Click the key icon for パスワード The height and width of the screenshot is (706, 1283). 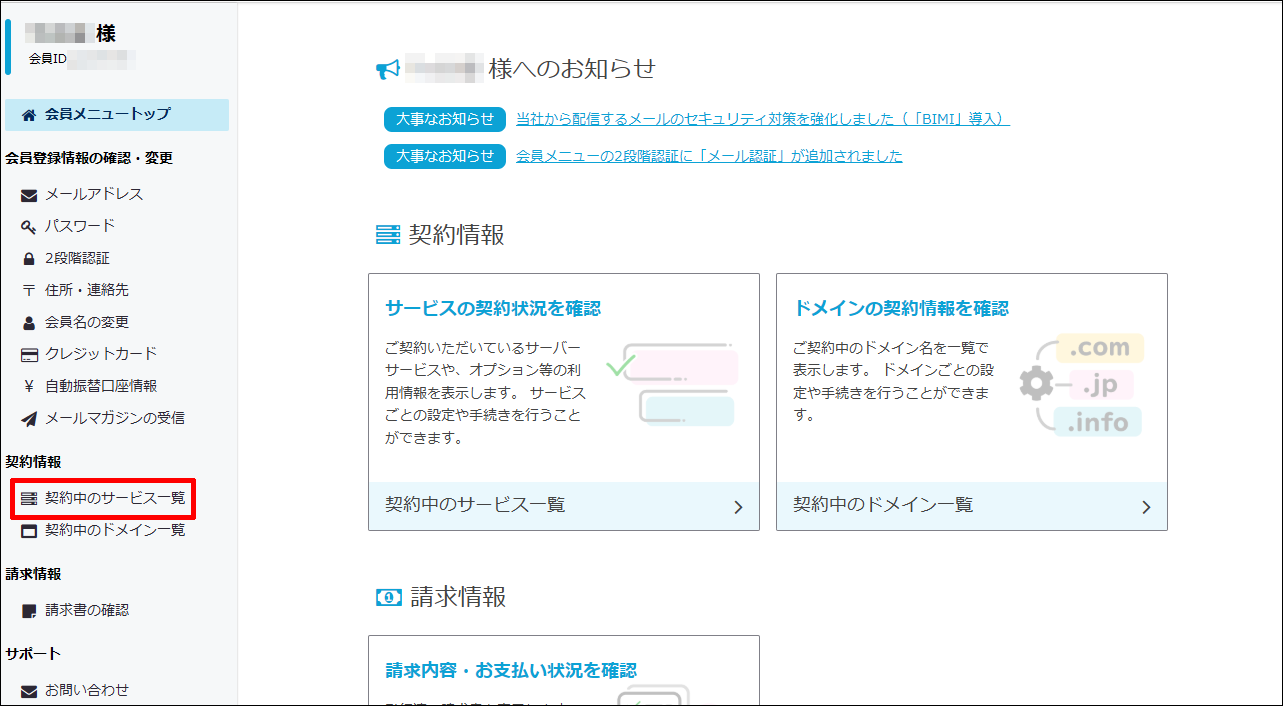(29, 227)
